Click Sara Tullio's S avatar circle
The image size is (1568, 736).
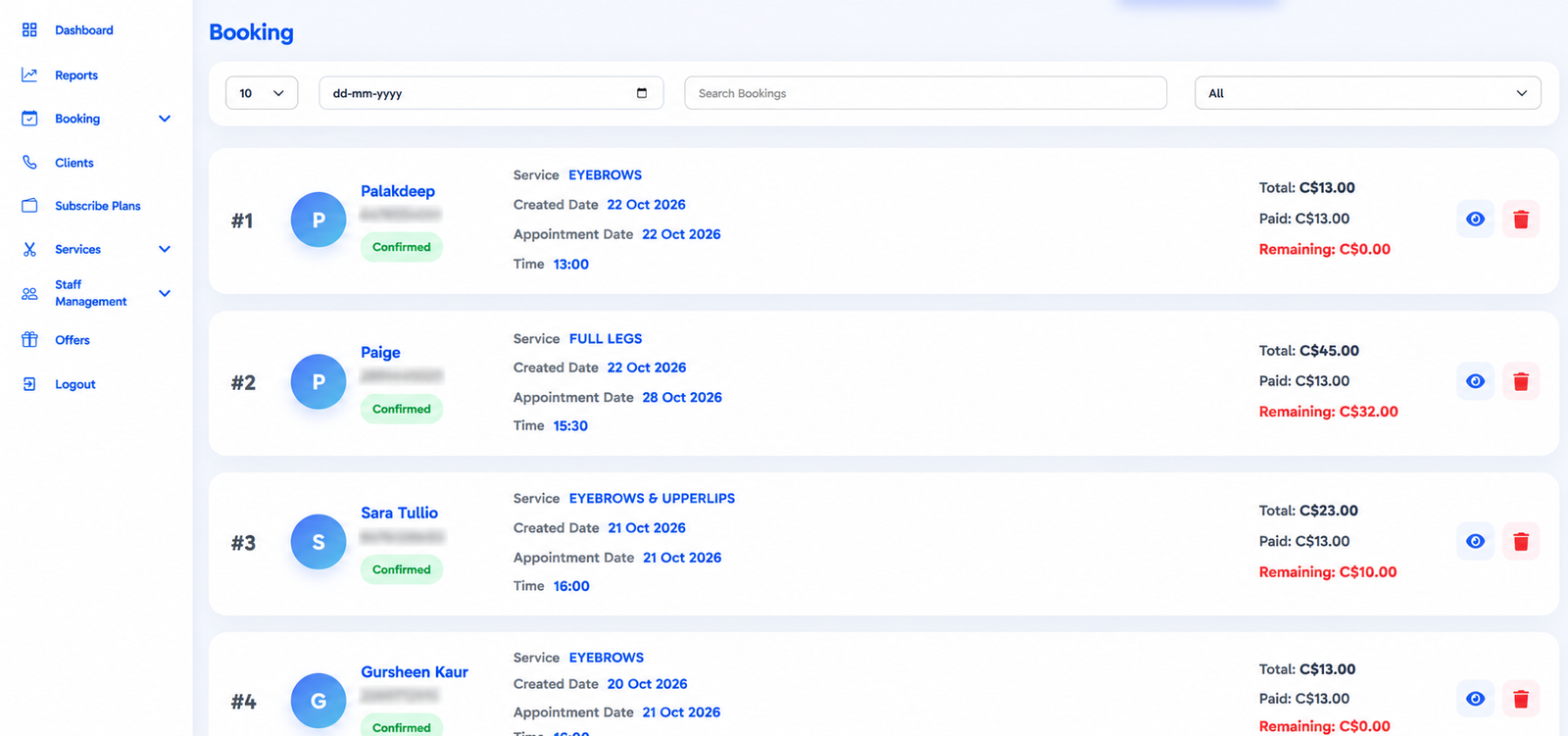pos(318,541)
